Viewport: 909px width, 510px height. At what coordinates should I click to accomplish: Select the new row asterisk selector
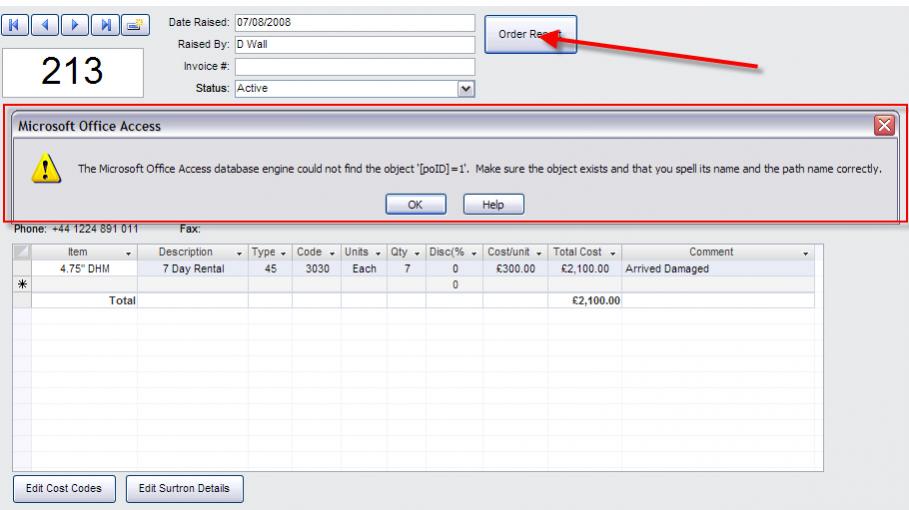click(22, 285)
